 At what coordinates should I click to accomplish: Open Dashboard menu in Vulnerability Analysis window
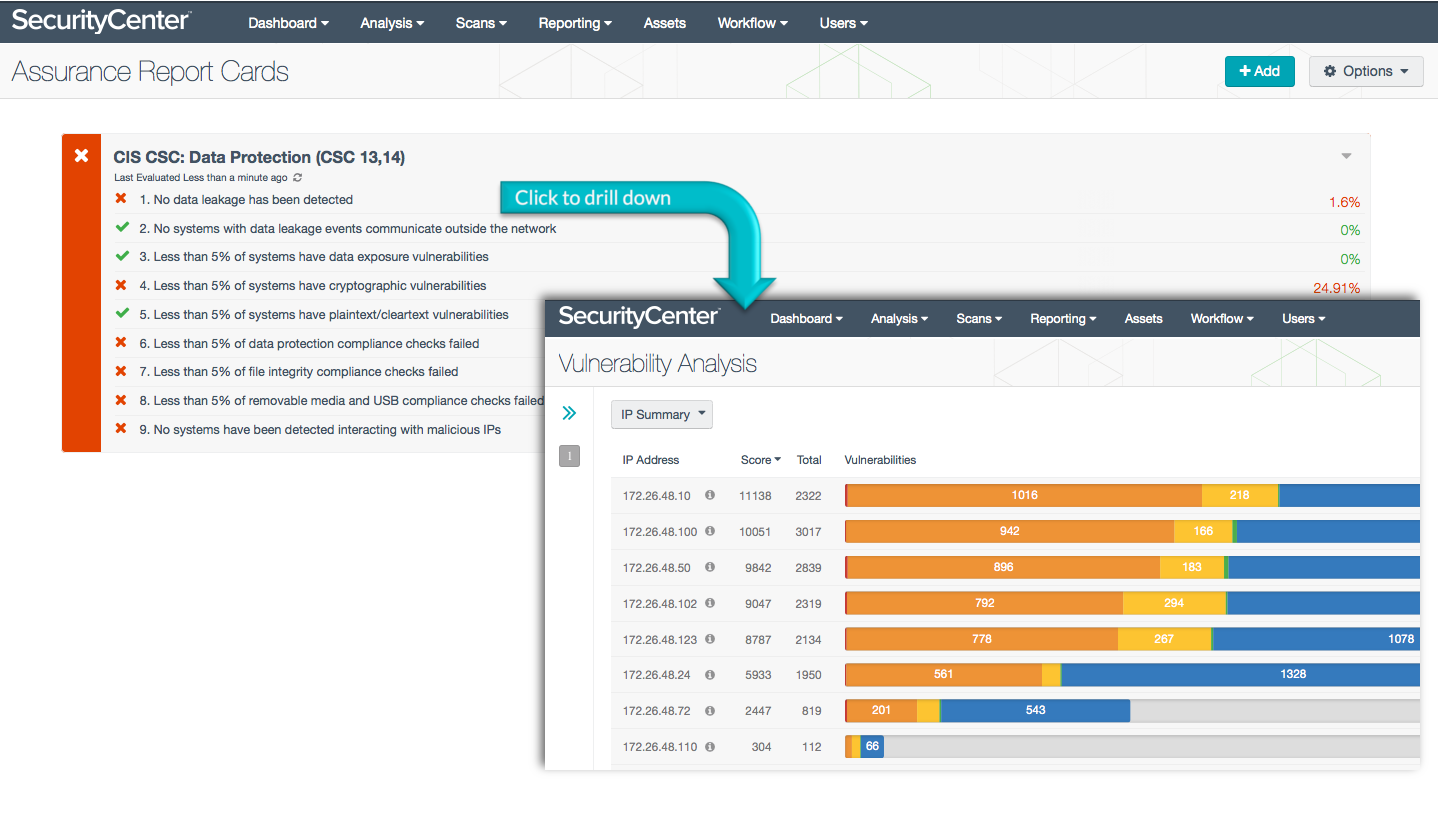point(807,318)
